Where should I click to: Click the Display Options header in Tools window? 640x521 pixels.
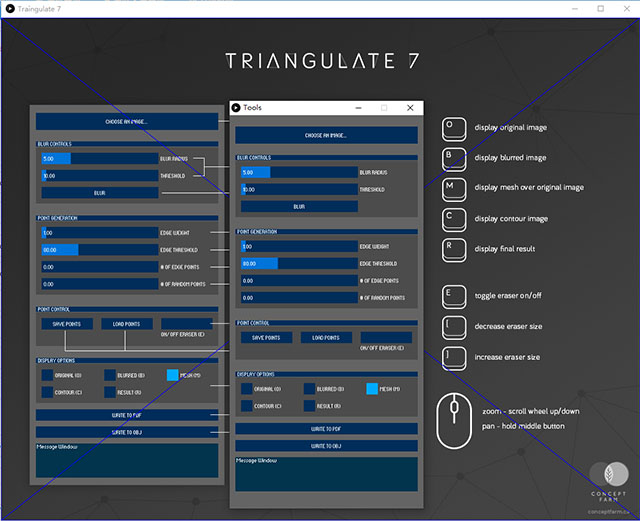[326, 374]
